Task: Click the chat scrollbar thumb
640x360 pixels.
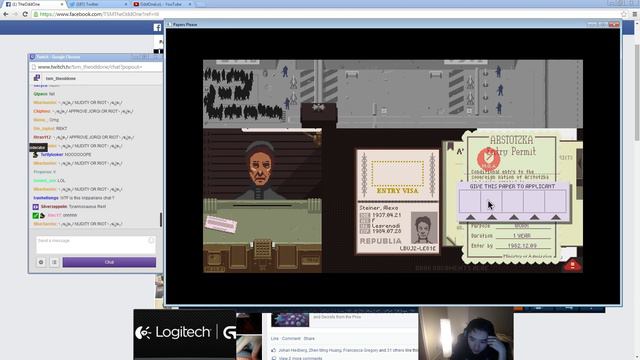Action: 161,220
